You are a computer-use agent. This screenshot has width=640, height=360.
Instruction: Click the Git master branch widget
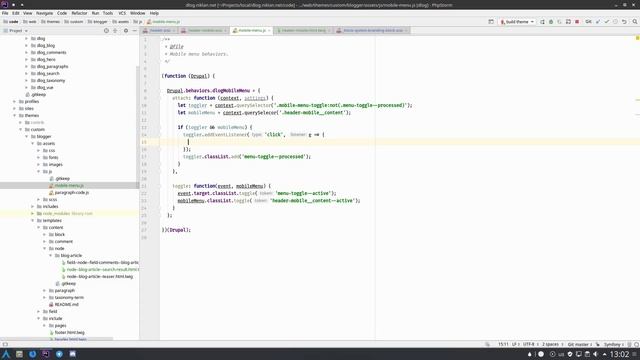pos(580,344)
